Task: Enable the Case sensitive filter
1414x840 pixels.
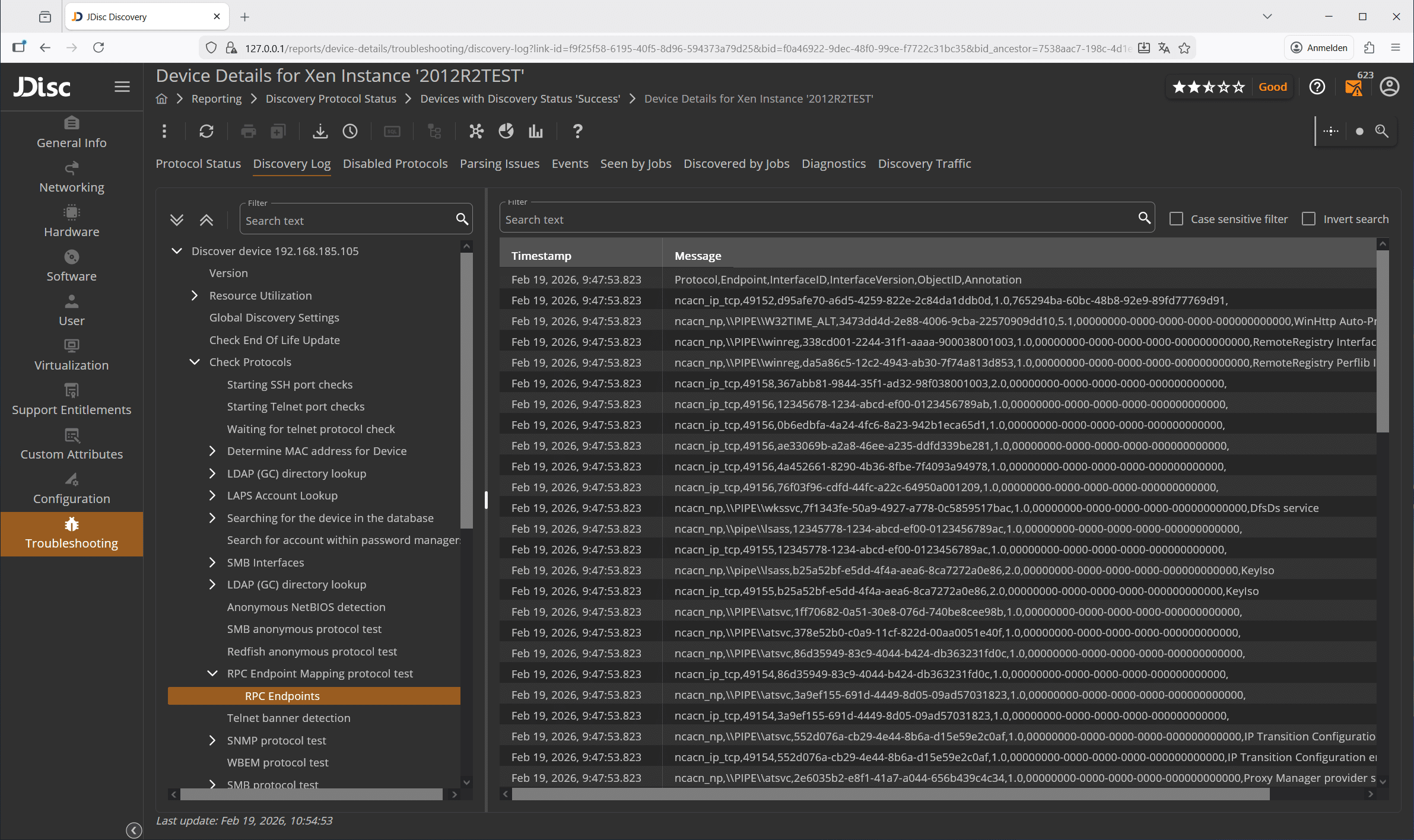Action: click(1176, 218)
